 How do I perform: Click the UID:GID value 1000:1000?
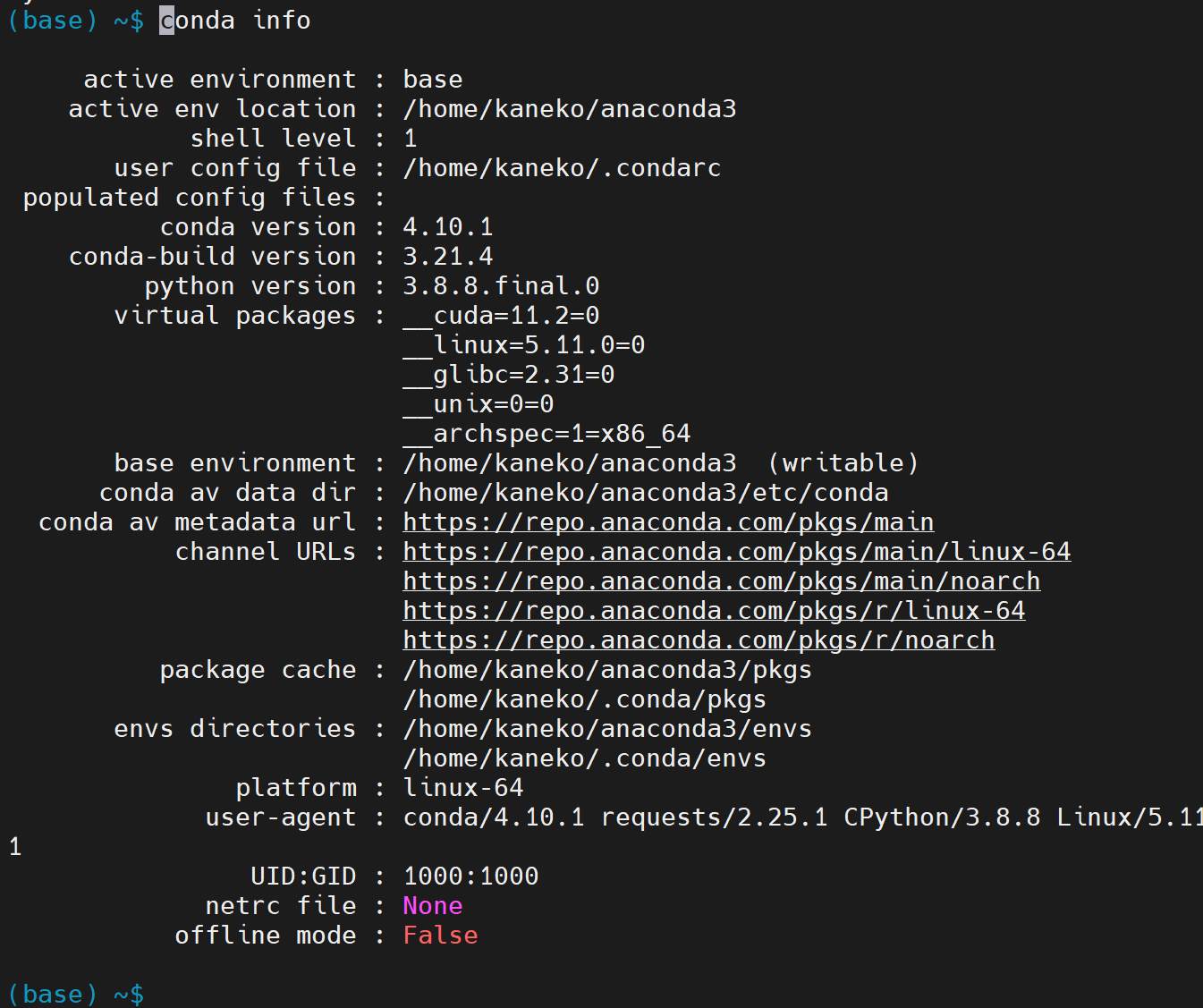(x=470, y=877)
